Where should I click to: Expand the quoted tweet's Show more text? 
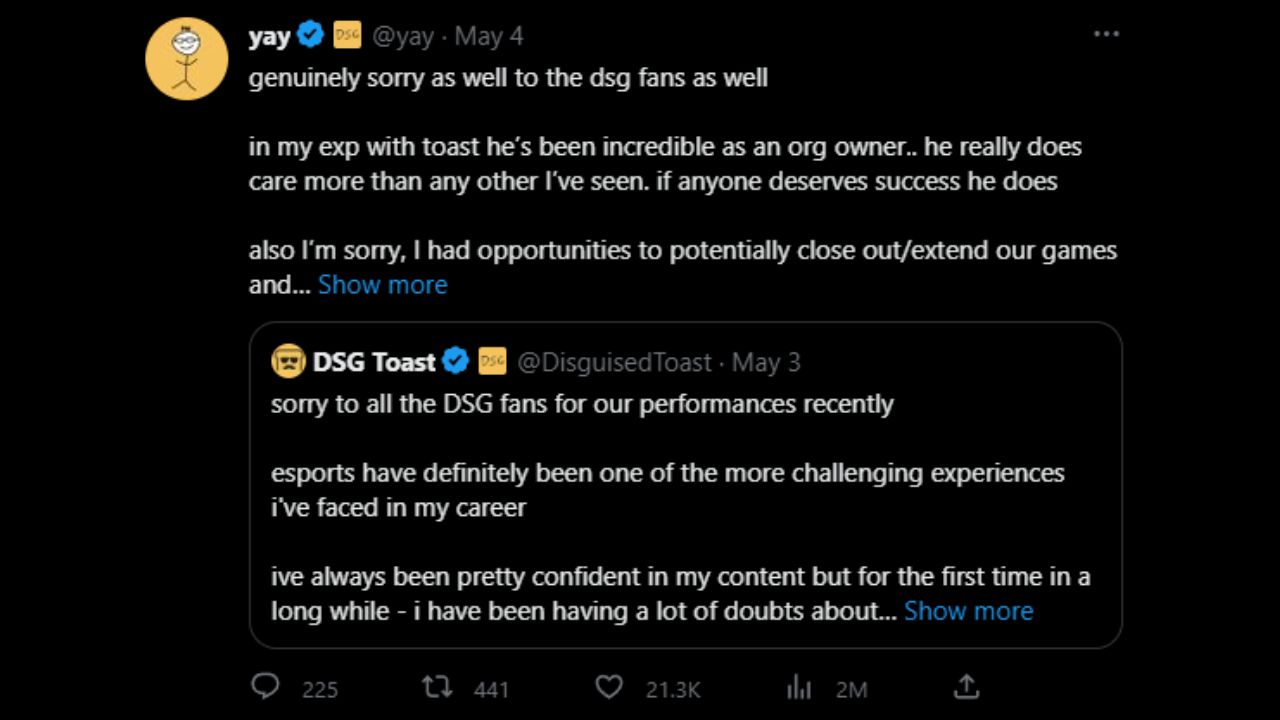[968, 611]
